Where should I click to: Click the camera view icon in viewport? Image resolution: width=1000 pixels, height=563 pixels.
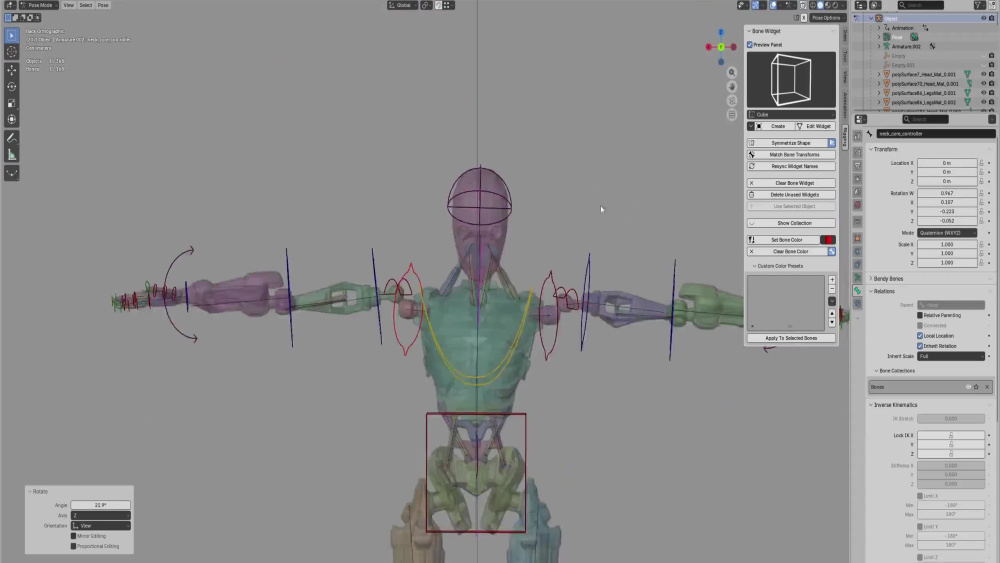[x=732, y=101]
